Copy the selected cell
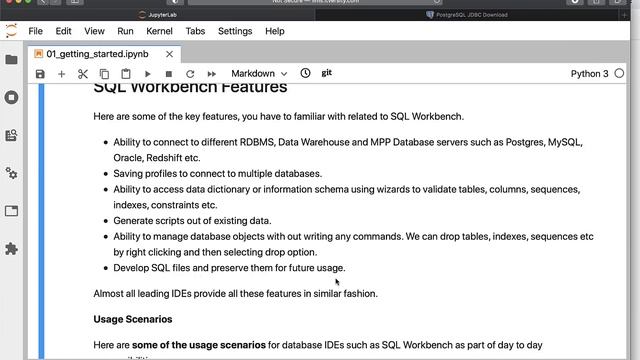This screenshot has height=360, width=640. pyautogui.click(x=104, y=74)
